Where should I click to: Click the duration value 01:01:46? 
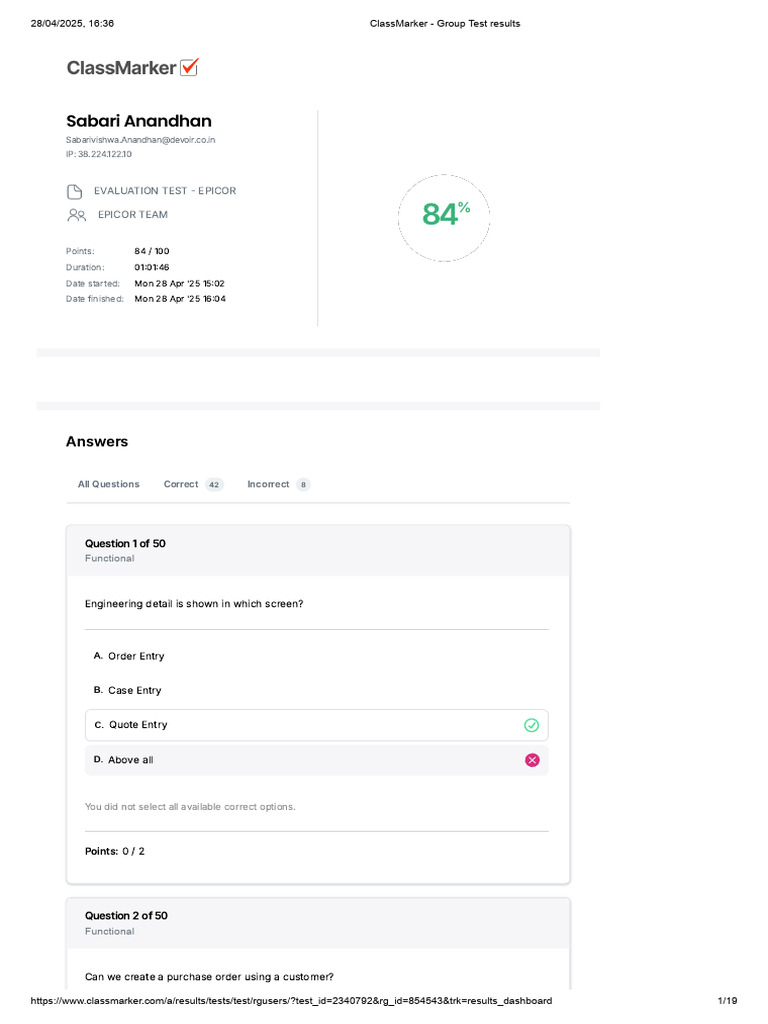click(152, 267)
